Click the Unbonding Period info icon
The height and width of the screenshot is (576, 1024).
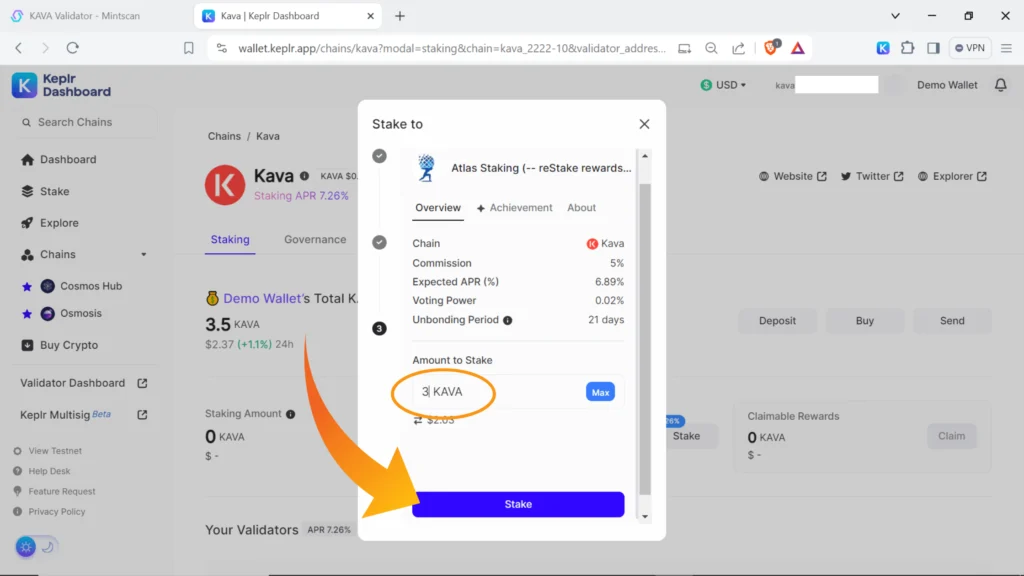coord(507,320)
